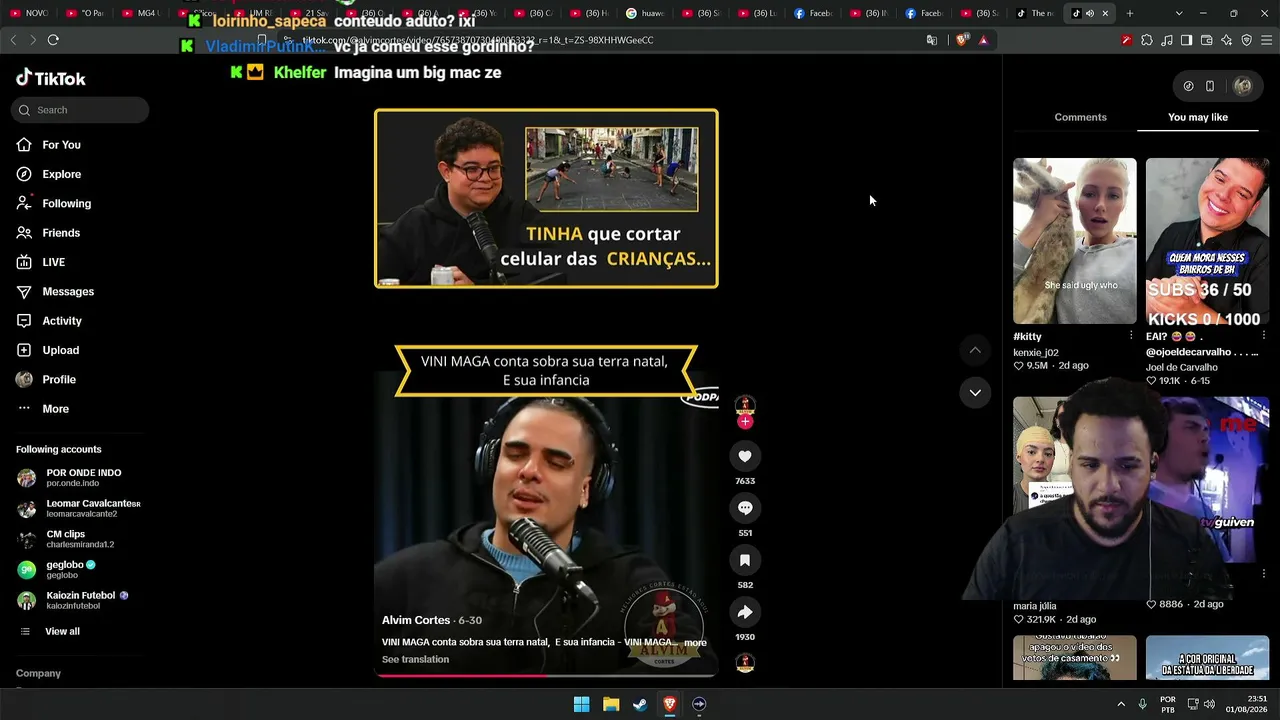The height and width of the screenshot is (720, 1280).
Task: Open the geglobo account
Action: (56, 570)
